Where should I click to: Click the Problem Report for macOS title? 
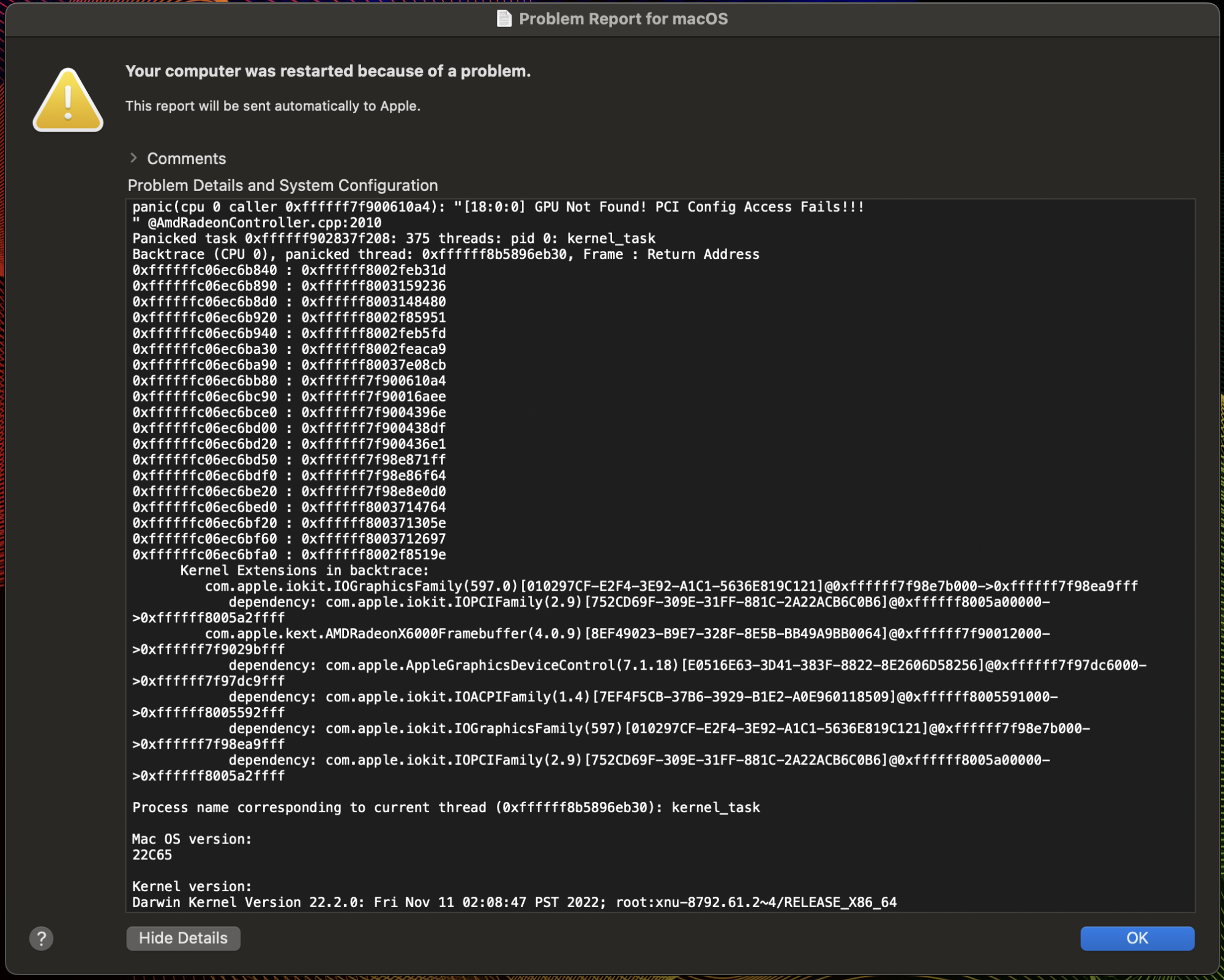pos(623,19)
